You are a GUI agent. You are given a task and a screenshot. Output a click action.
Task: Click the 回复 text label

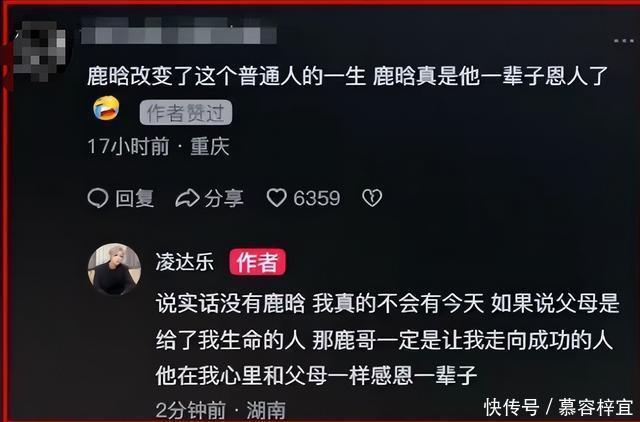point(134,198)
